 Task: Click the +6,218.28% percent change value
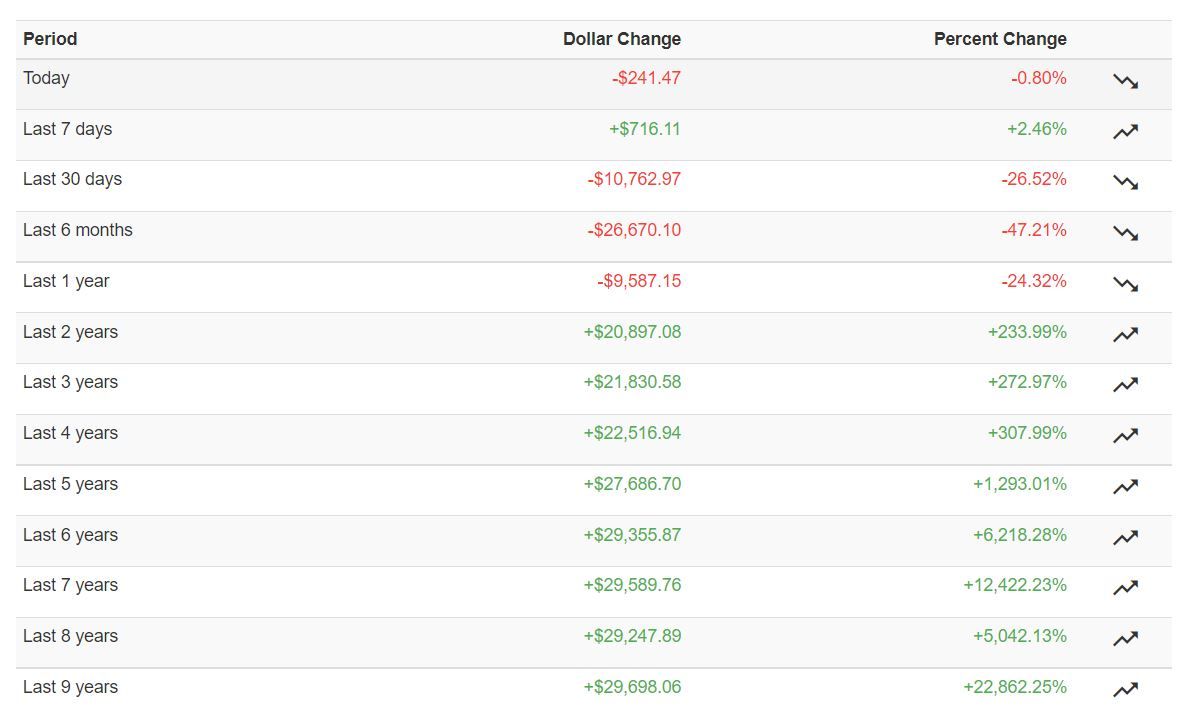coord(1019,535)
